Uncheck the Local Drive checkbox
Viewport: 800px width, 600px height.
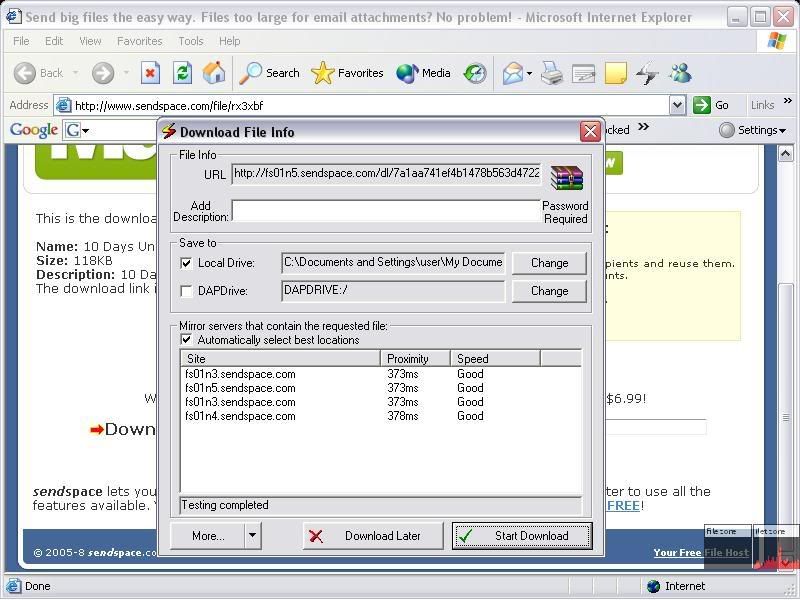(x=186, y=263)
